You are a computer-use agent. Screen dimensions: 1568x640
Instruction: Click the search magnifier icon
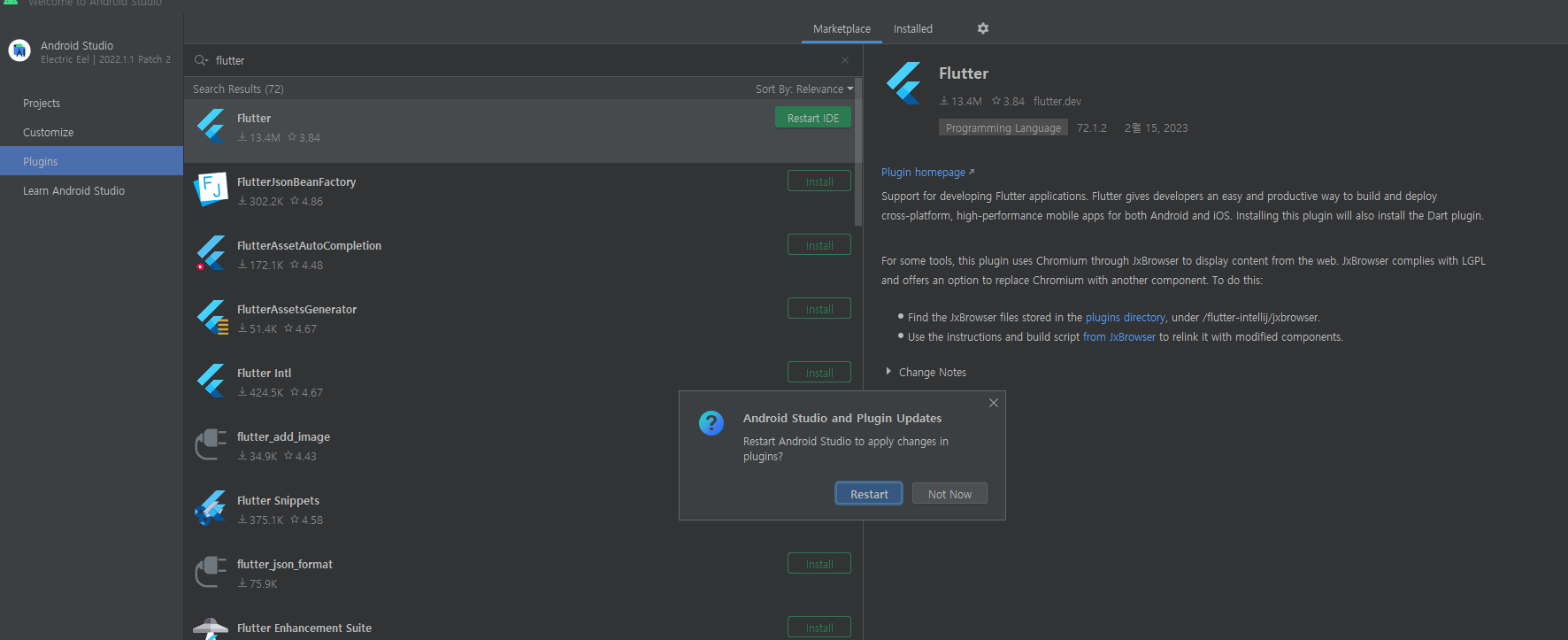coord(201,60)
